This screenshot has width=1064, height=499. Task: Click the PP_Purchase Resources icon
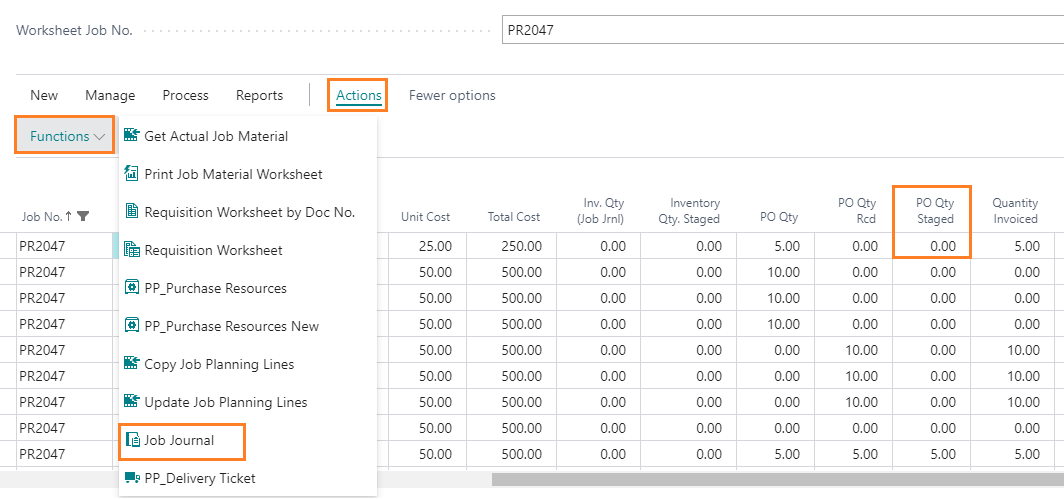(132, 288)
